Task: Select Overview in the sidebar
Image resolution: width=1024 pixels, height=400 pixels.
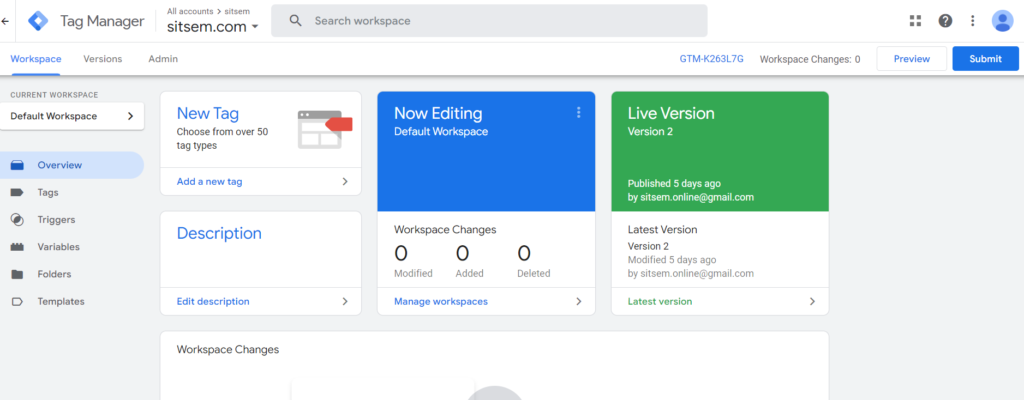Action: coord(72,165)
